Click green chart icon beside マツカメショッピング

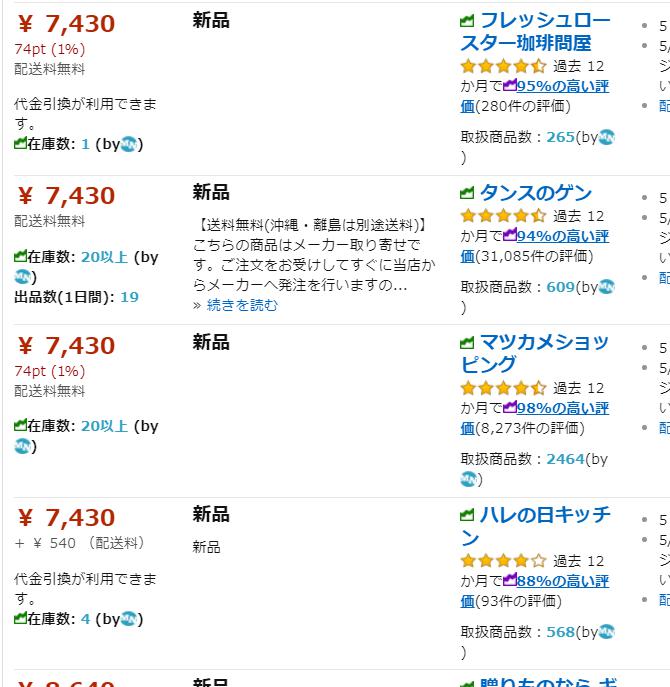[467, 342]
